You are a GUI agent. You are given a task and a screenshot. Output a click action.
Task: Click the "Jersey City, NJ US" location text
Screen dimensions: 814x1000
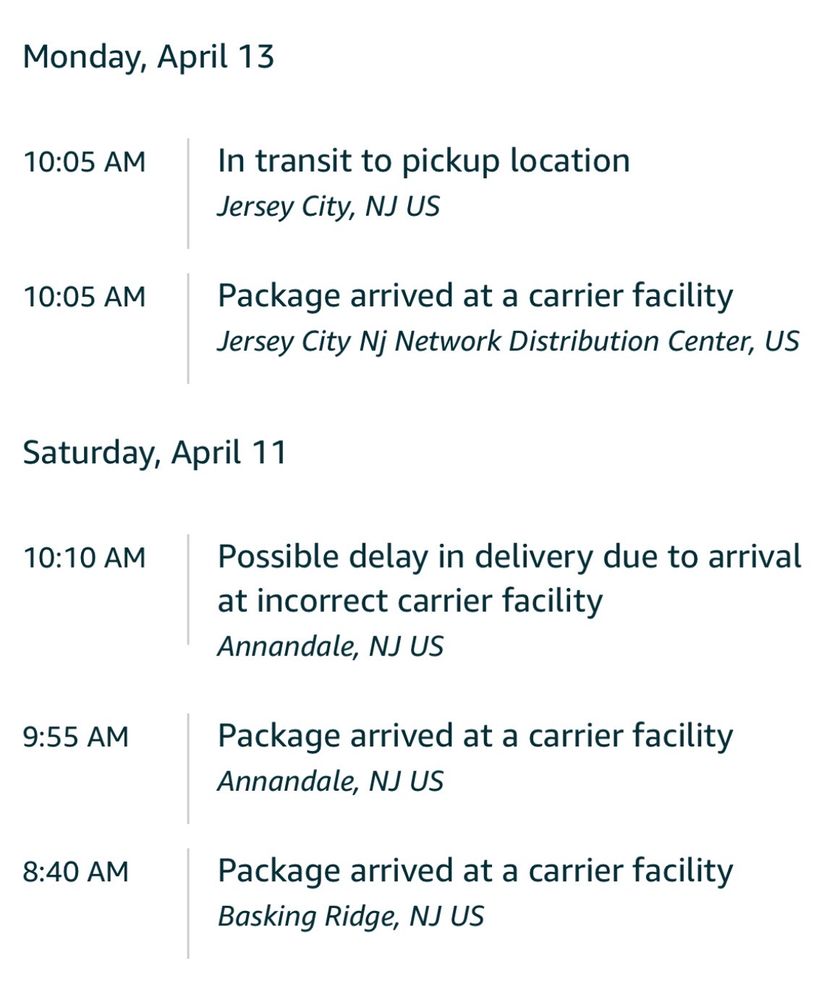click(328, 207)
